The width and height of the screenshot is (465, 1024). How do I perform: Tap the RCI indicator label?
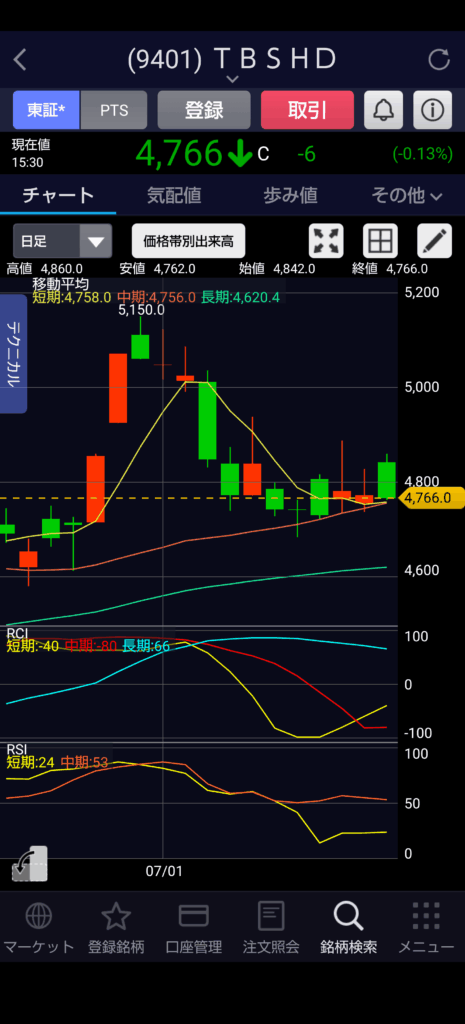pos(17,633)
